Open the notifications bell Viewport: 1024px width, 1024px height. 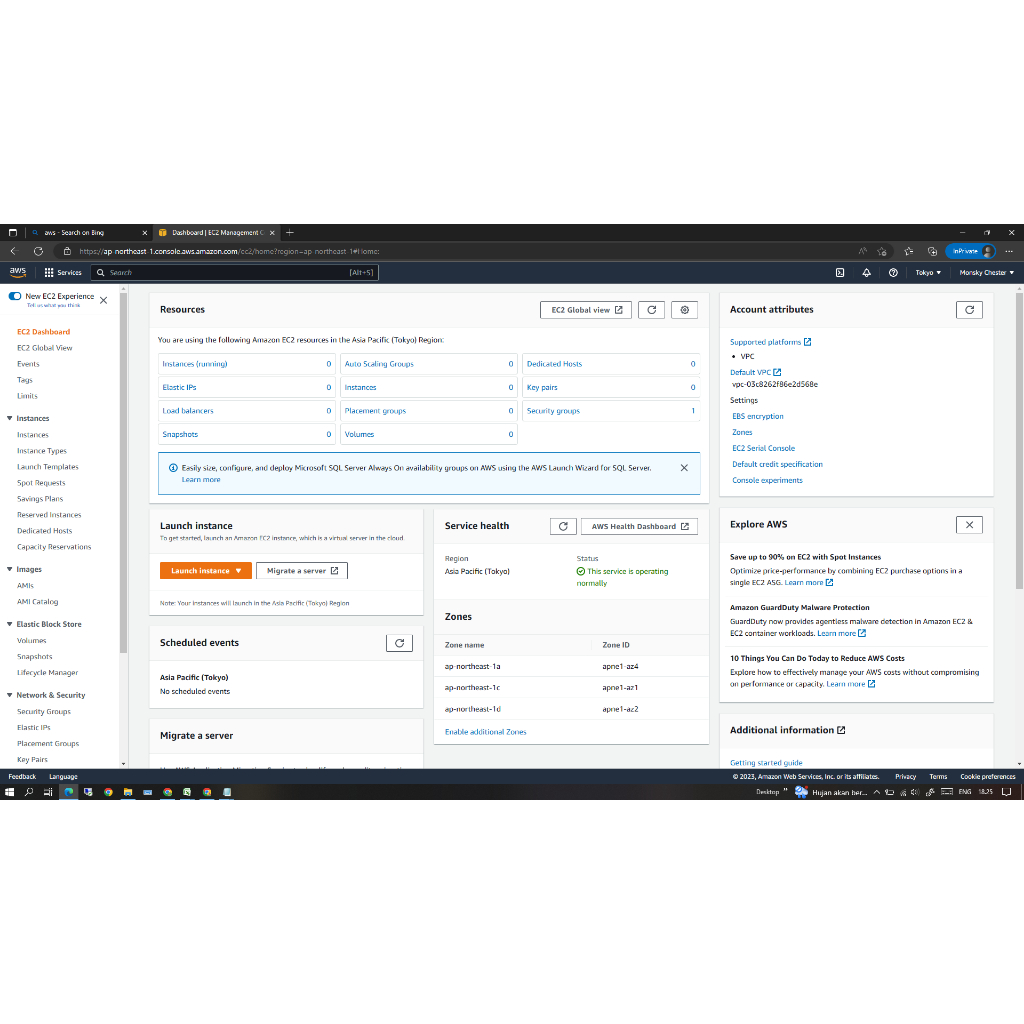pyautogui.click(x=867, y=272)
